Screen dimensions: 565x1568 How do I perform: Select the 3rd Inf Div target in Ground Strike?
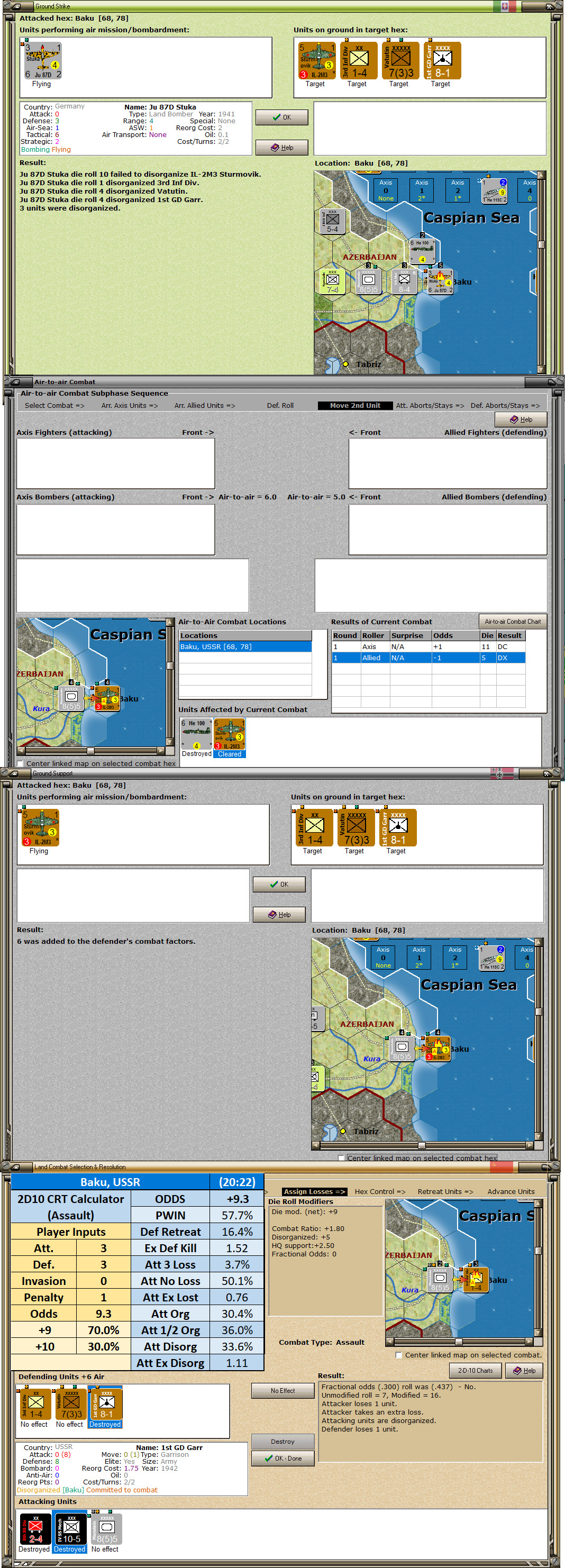(359, 61)
